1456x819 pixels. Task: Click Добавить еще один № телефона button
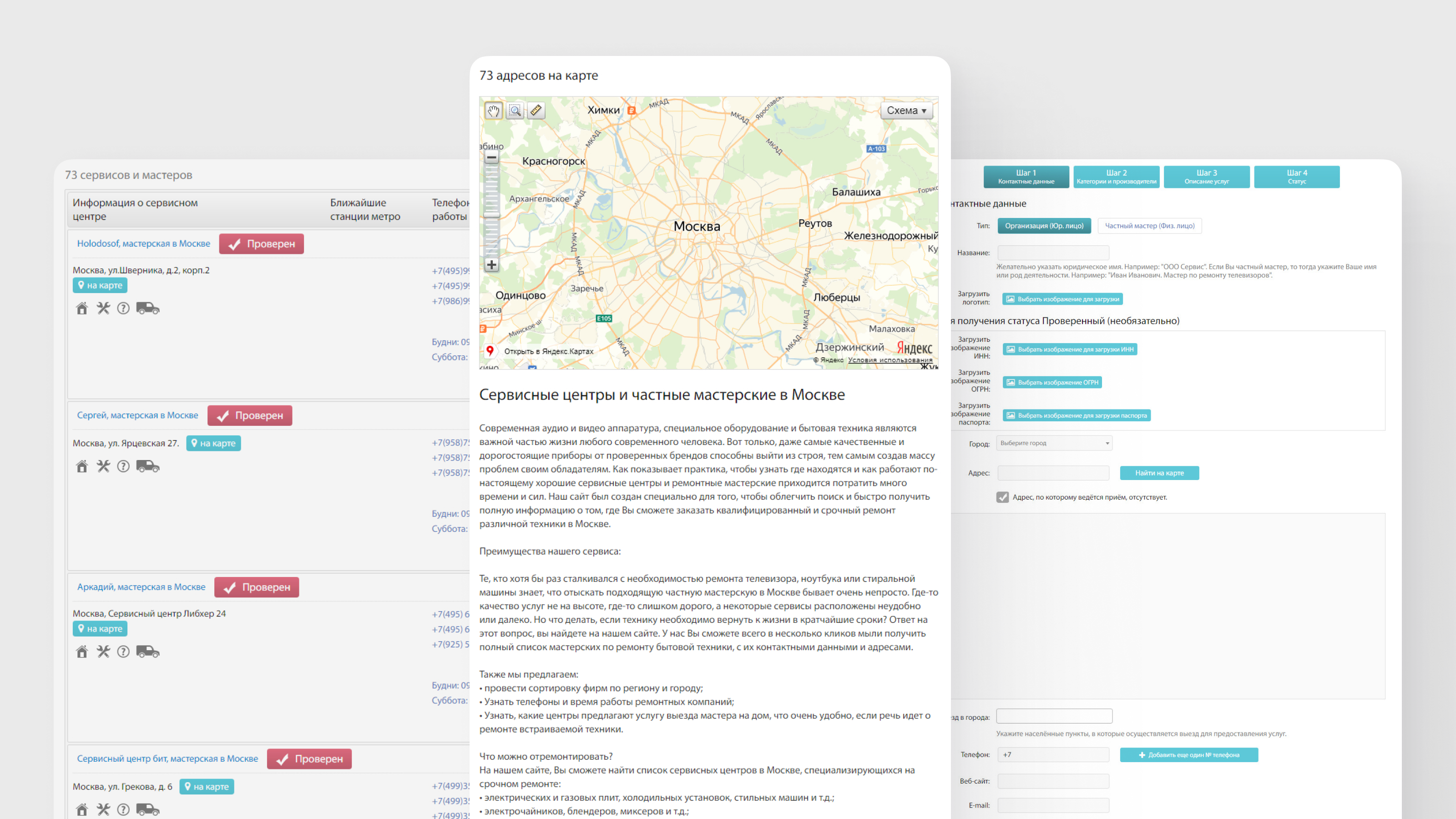click(1188, 755)
